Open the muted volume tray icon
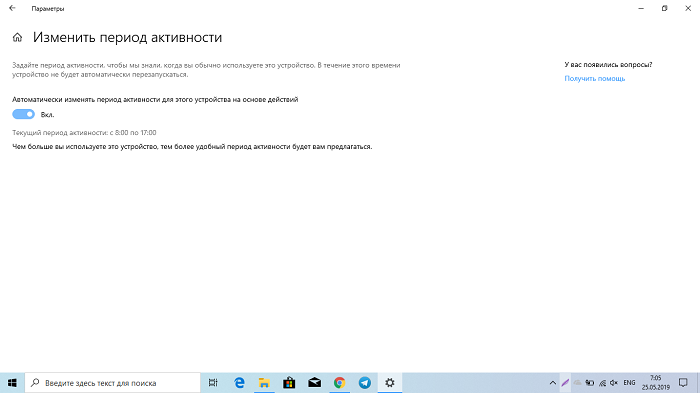 [x=614, y=383]
